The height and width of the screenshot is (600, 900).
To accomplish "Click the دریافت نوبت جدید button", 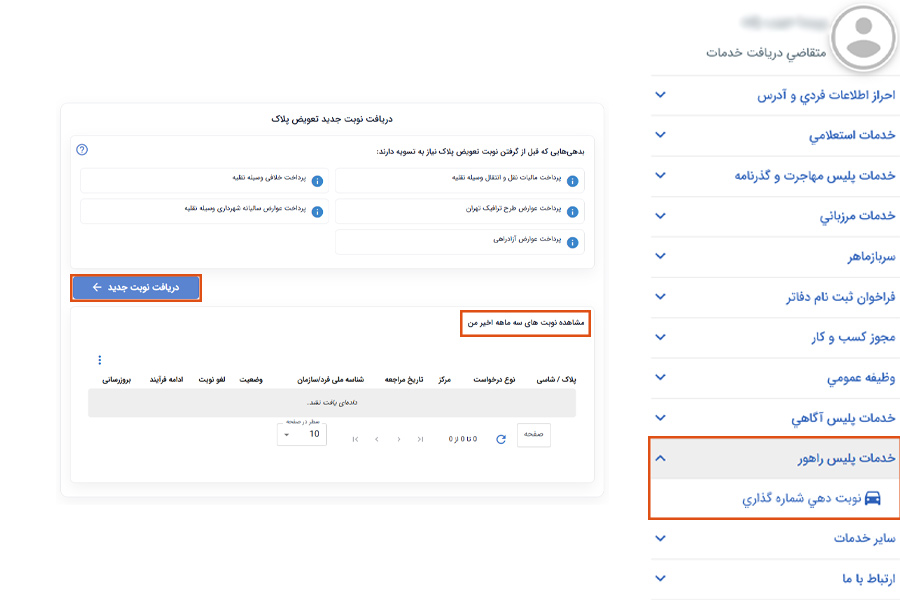I will coord(136,288).
